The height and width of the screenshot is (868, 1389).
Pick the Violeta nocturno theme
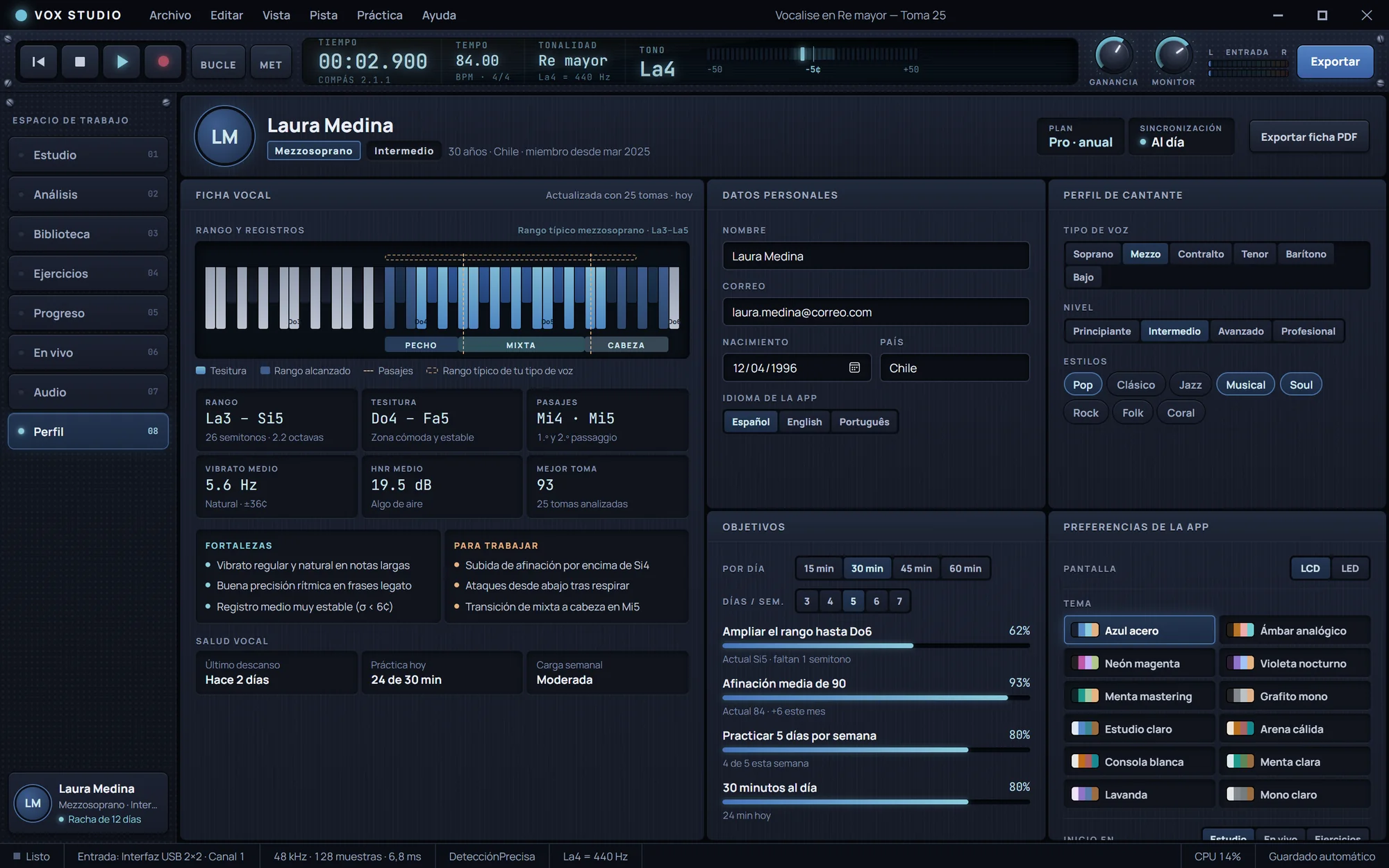point(1295,663)
